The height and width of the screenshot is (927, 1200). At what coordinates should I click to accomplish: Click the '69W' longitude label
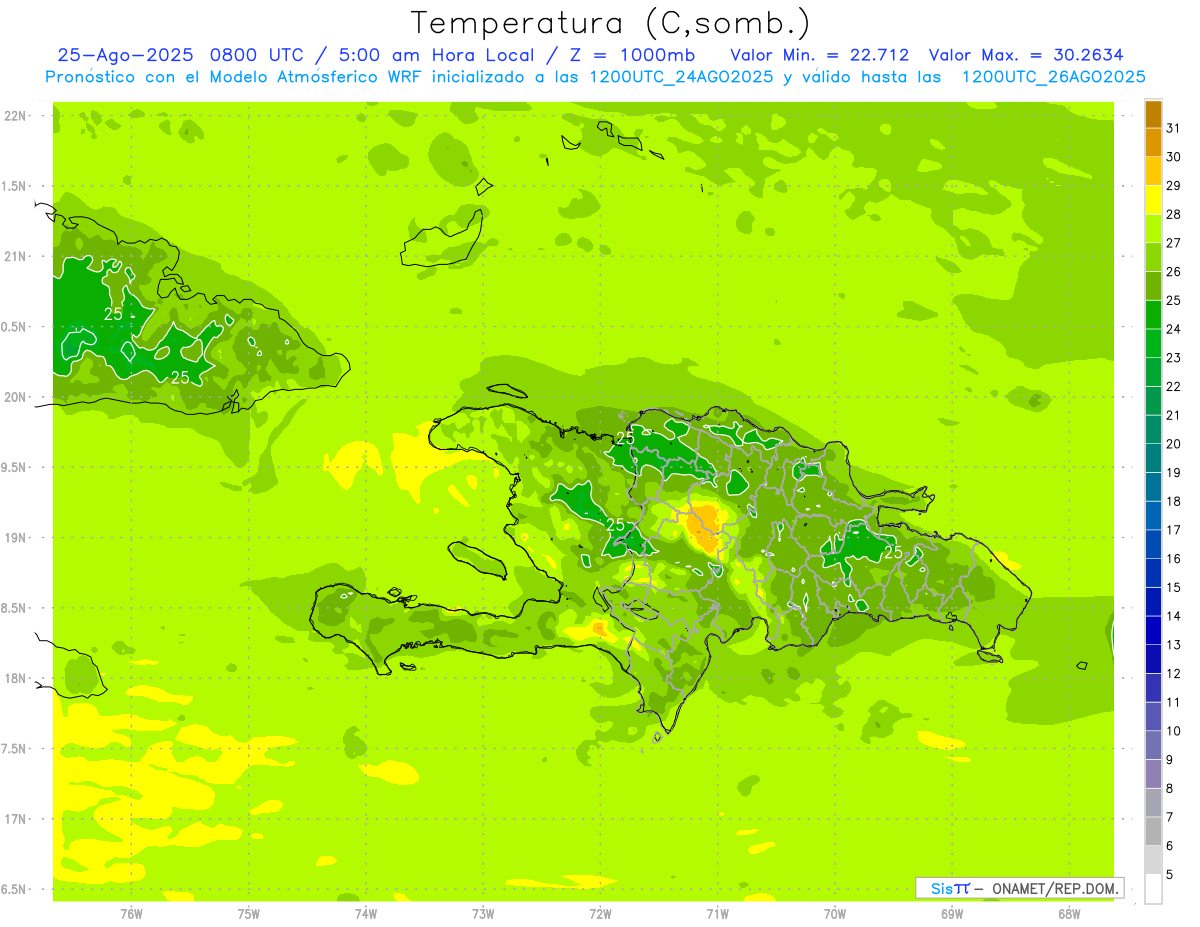point(952,913)
